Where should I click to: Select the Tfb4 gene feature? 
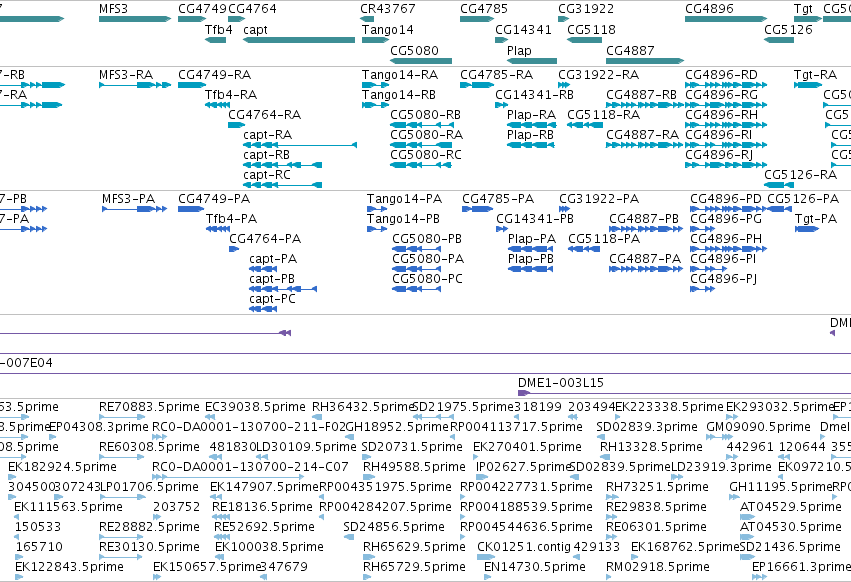[215, 40]
